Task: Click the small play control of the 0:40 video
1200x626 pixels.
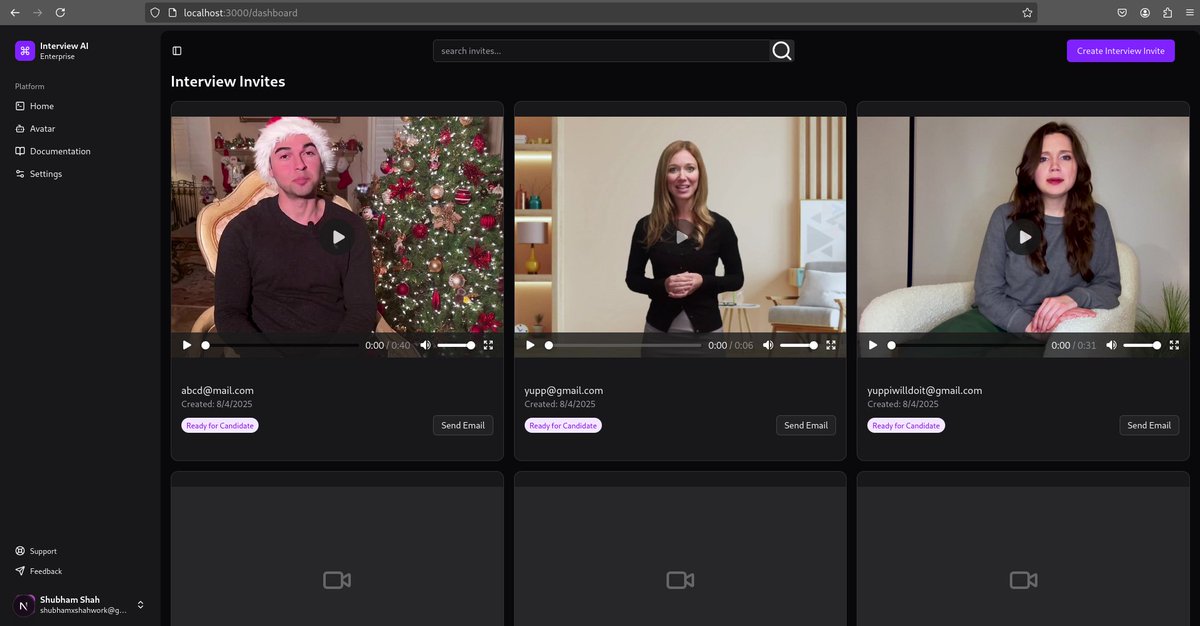Action: pyautogui.click(x=187, y=345)
